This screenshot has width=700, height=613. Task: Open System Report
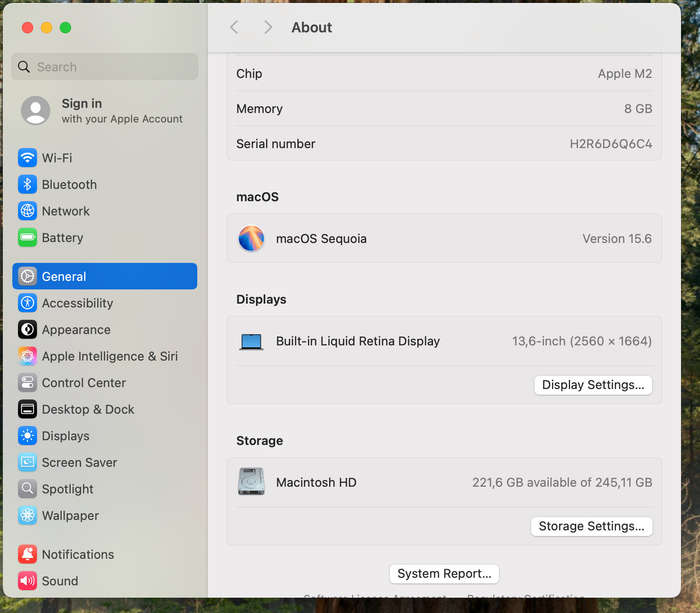pyautogui.click(x=444, y=574)
